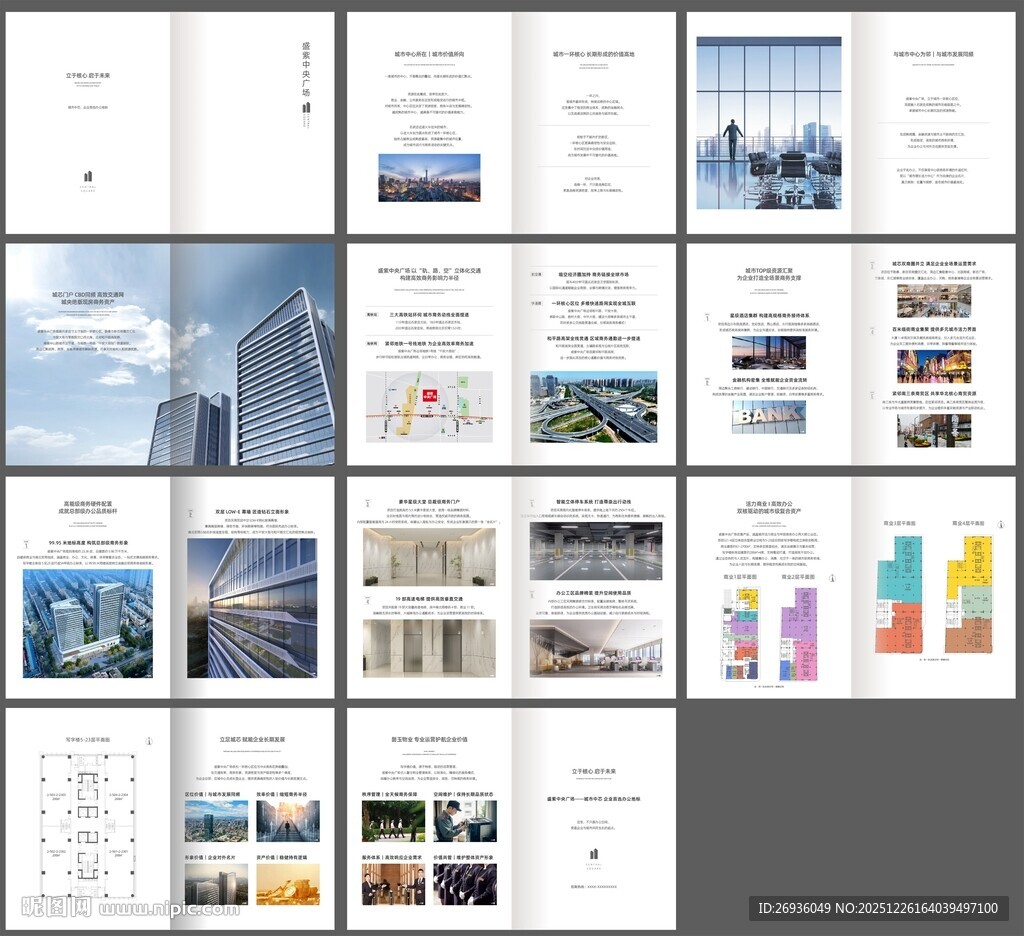Select the businessman at window photo
Viewport: 1024px width, 936px height.
point(769,123)
